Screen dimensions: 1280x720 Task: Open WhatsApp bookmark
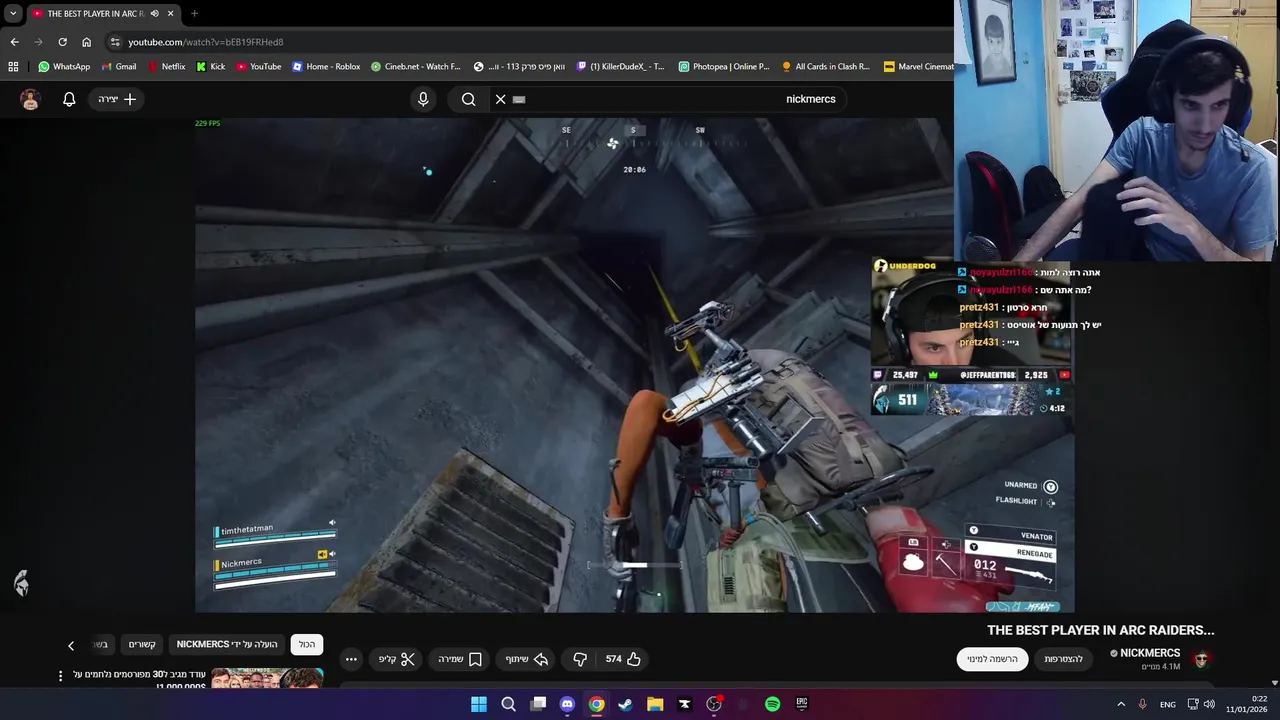coord(64,67)
